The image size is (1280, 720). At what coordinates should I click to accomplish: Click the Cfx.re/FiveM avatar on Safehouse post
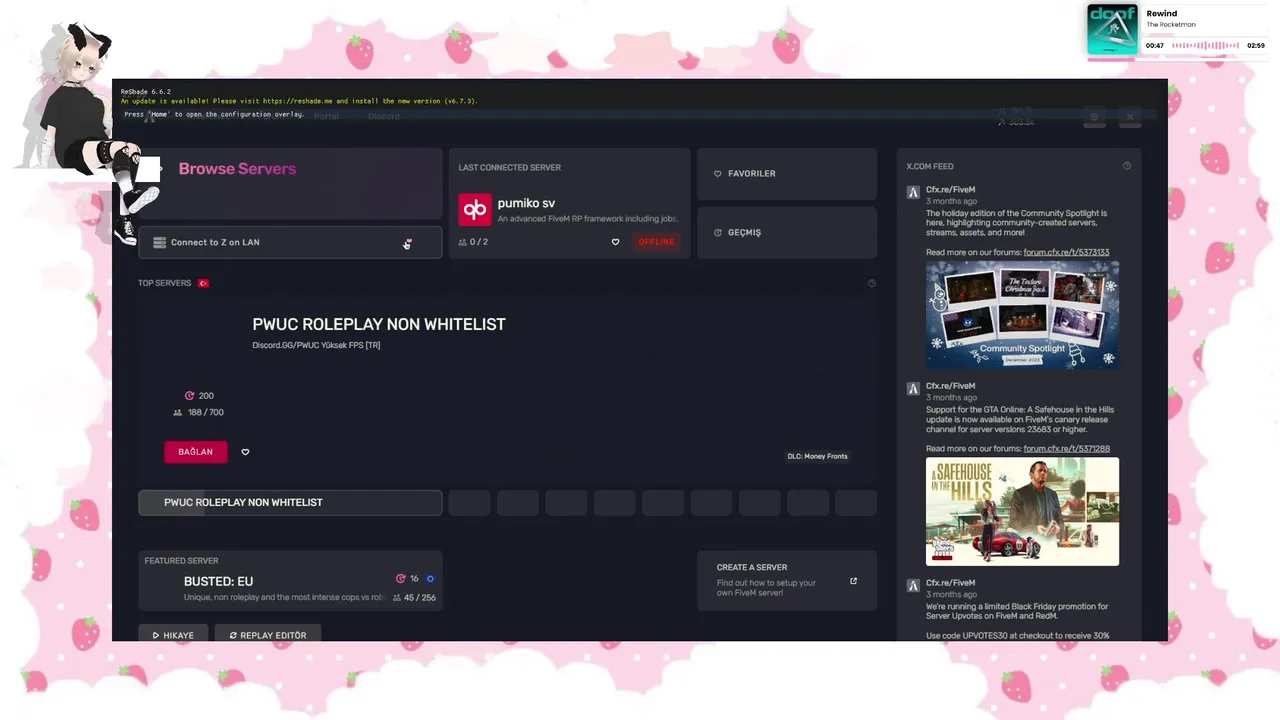click(913, 388)
